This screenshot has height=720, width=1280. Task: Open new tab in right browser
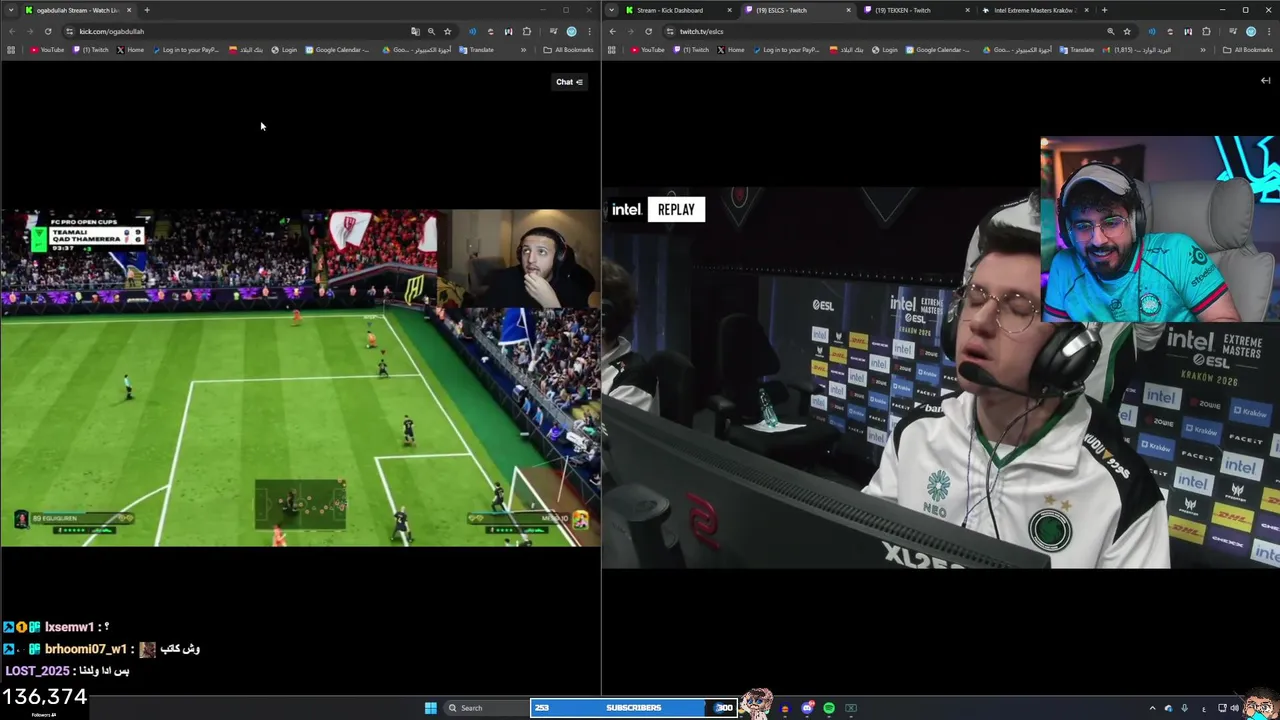(1104, 10)
